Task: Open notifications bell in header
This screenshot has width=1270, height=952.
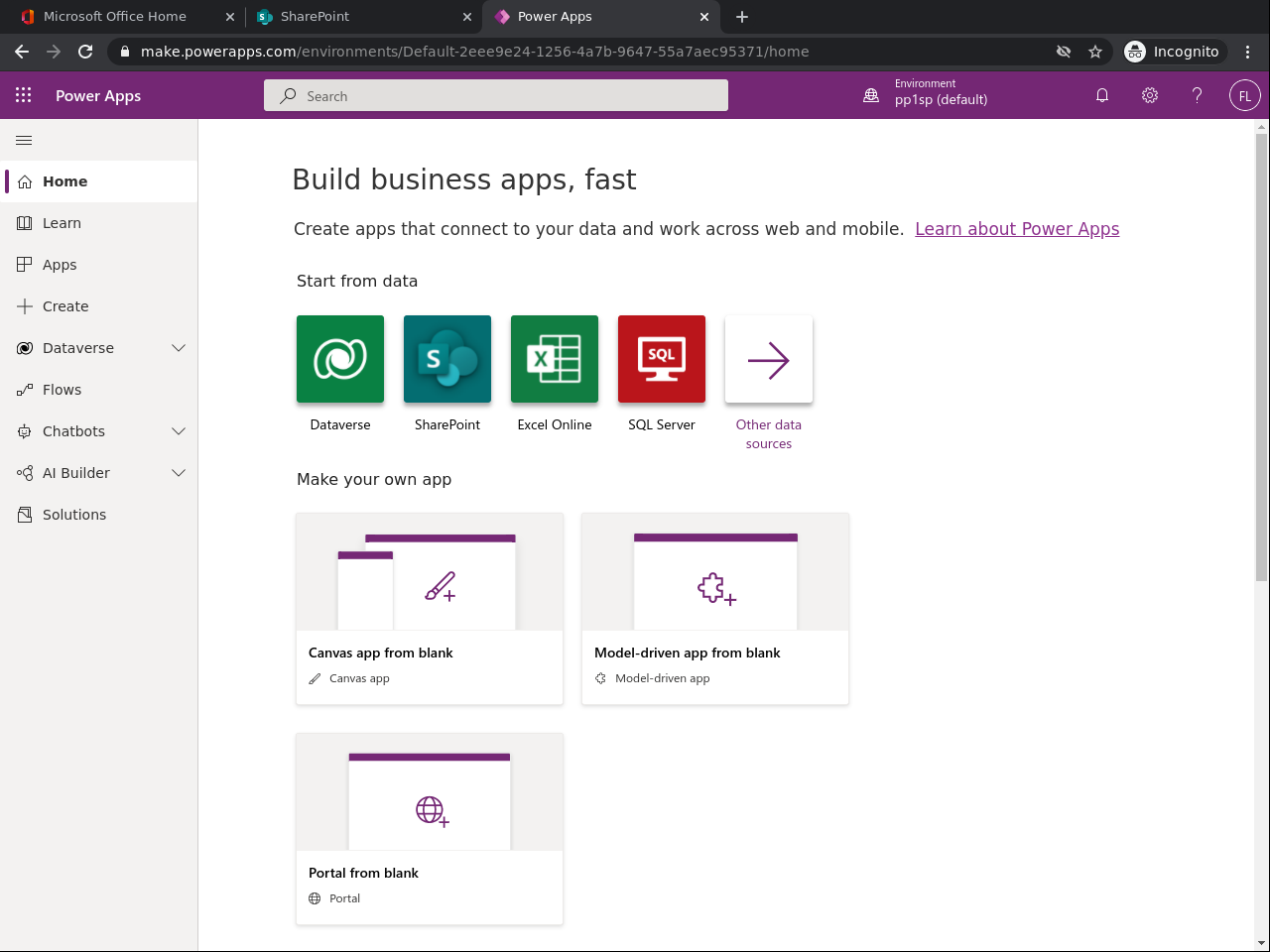Action: [x=1102, y=95]
